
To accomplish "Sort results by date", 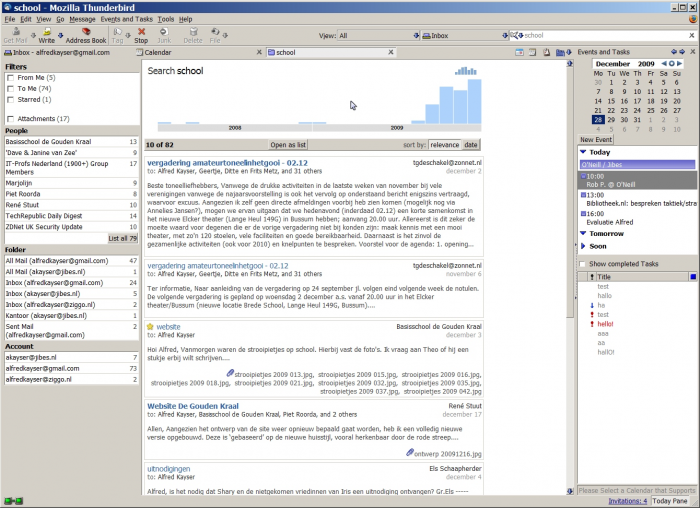I will 471,145.
